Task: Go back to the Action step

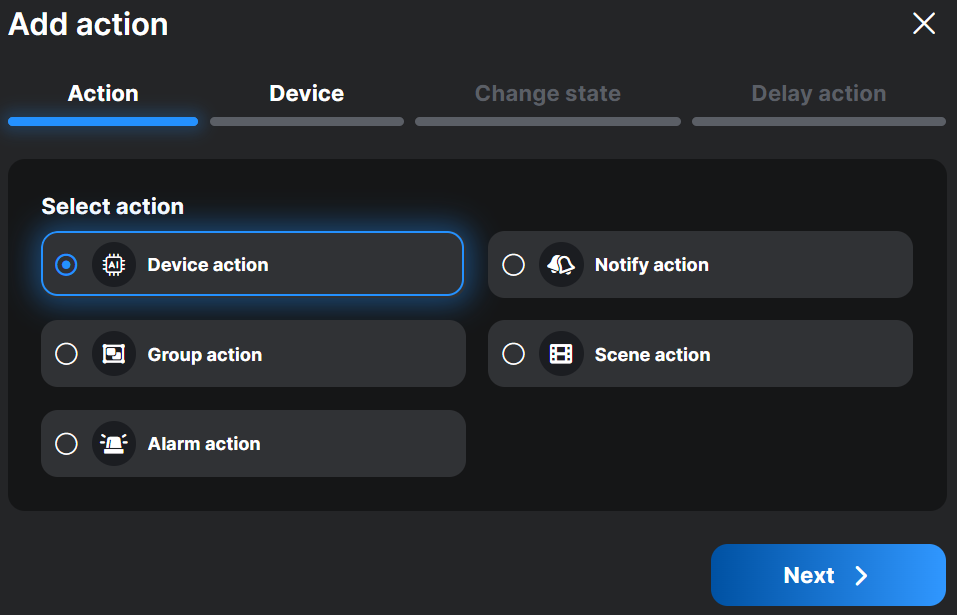Action: point(103,93)
